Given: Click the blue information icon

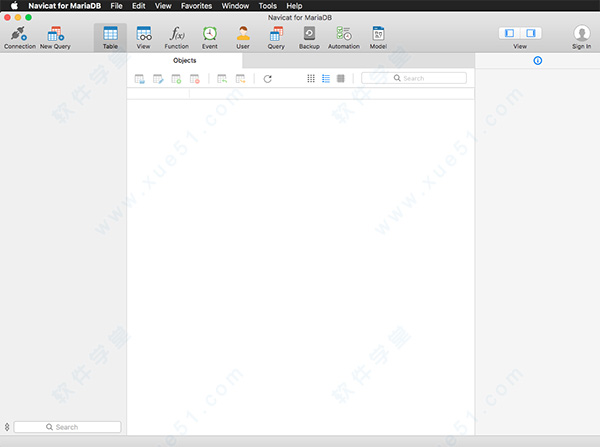Looking at the screenshot, I should [x=538, y=60].
